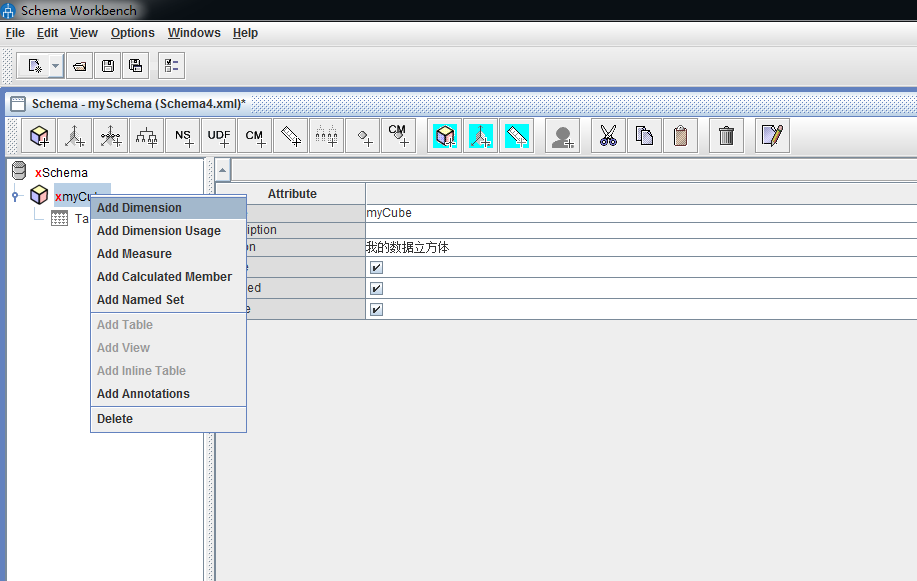
Task: Open the Options menu
Action: (132, 33)
